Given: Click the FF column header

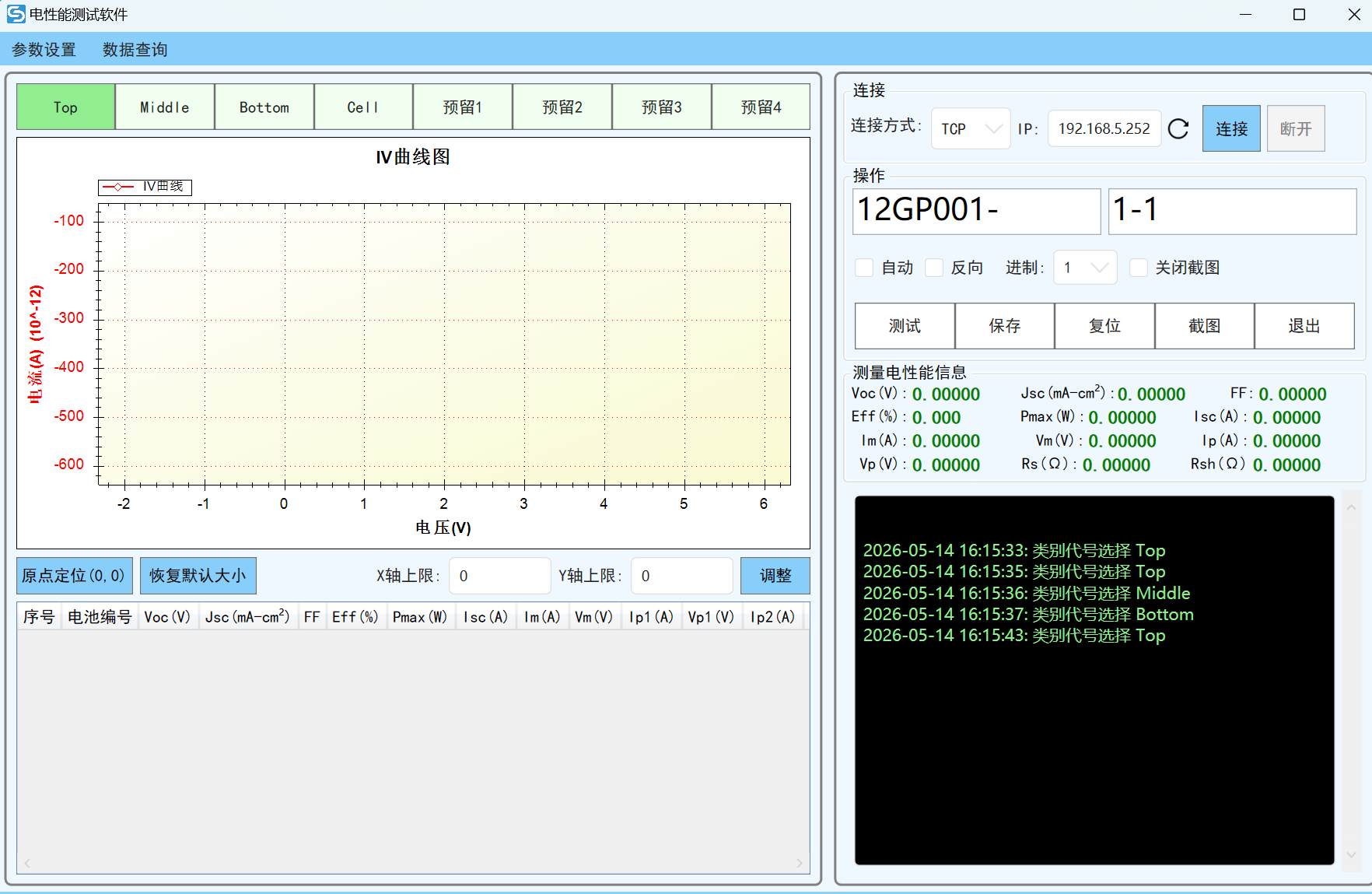Looking at the screenshot, I should point(312,617).
